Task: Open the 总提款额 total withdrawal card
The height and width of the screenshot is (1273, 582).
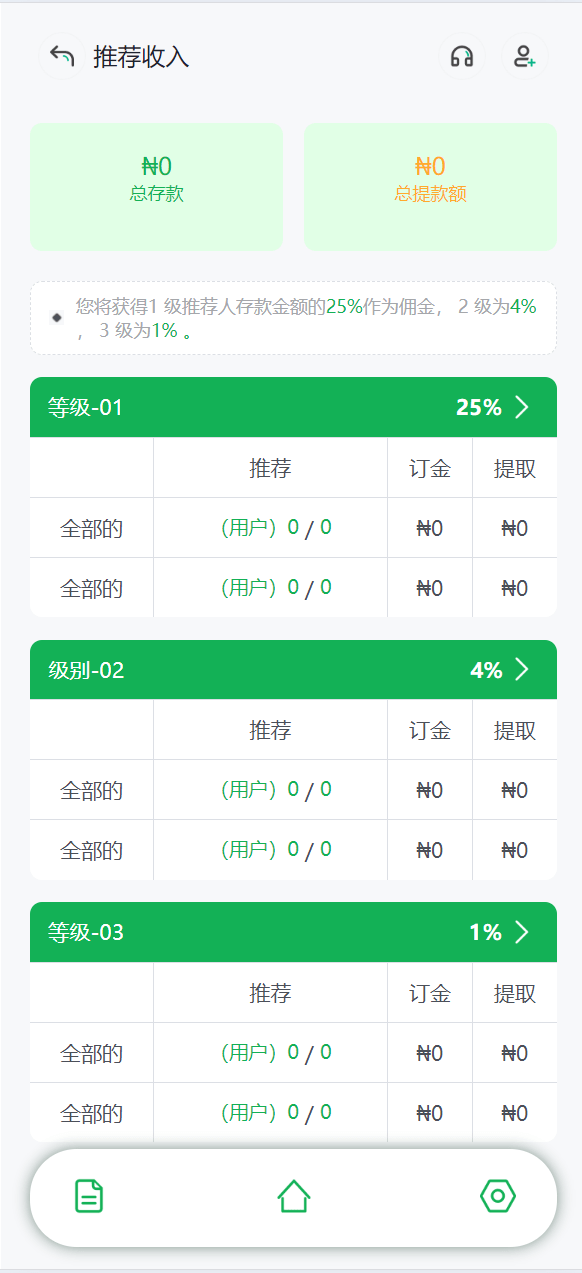Action: [430, 187]
